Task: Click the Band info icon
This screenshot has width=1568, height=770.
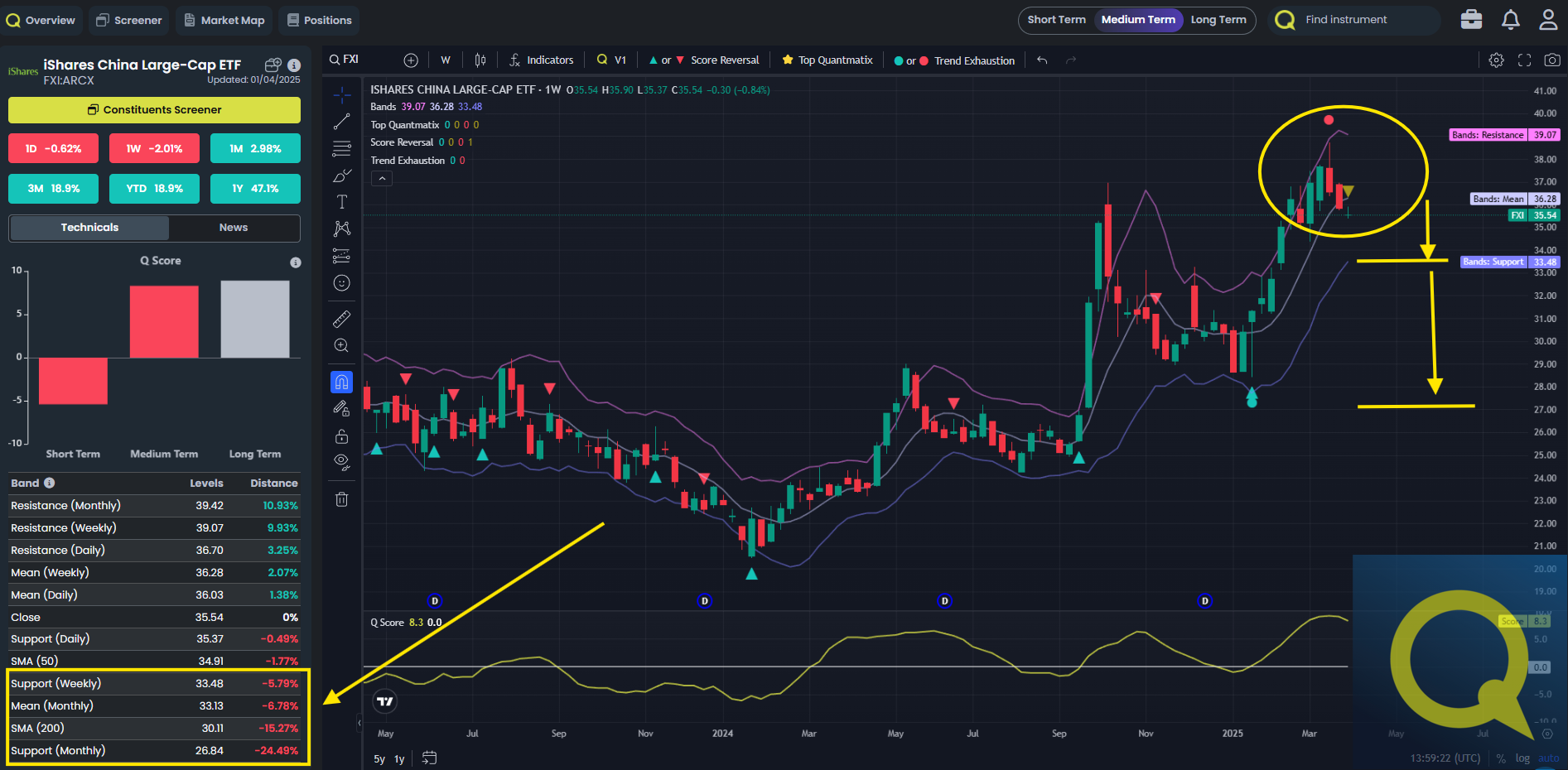Action: (50, 483)
